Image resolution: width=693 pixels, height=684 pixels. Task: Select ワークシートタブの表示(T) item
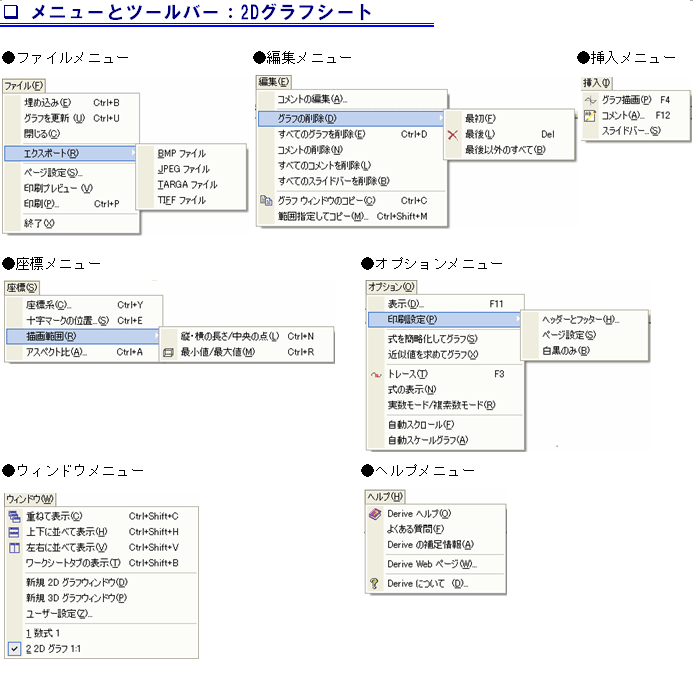point(102,563)
